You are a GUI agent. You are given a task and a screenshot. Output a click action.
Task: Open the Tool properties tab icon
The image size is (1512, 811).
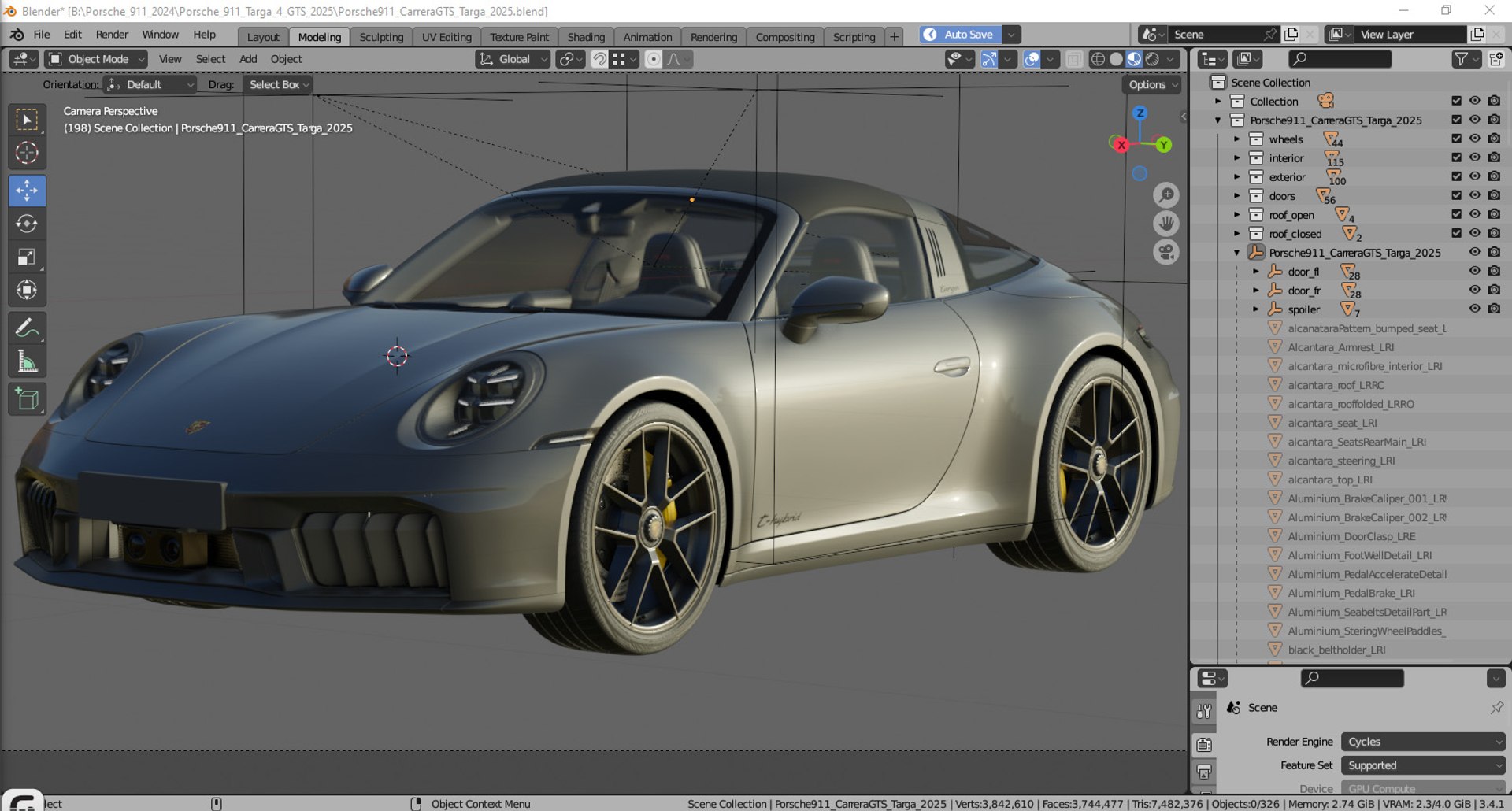coord(1204,712)
